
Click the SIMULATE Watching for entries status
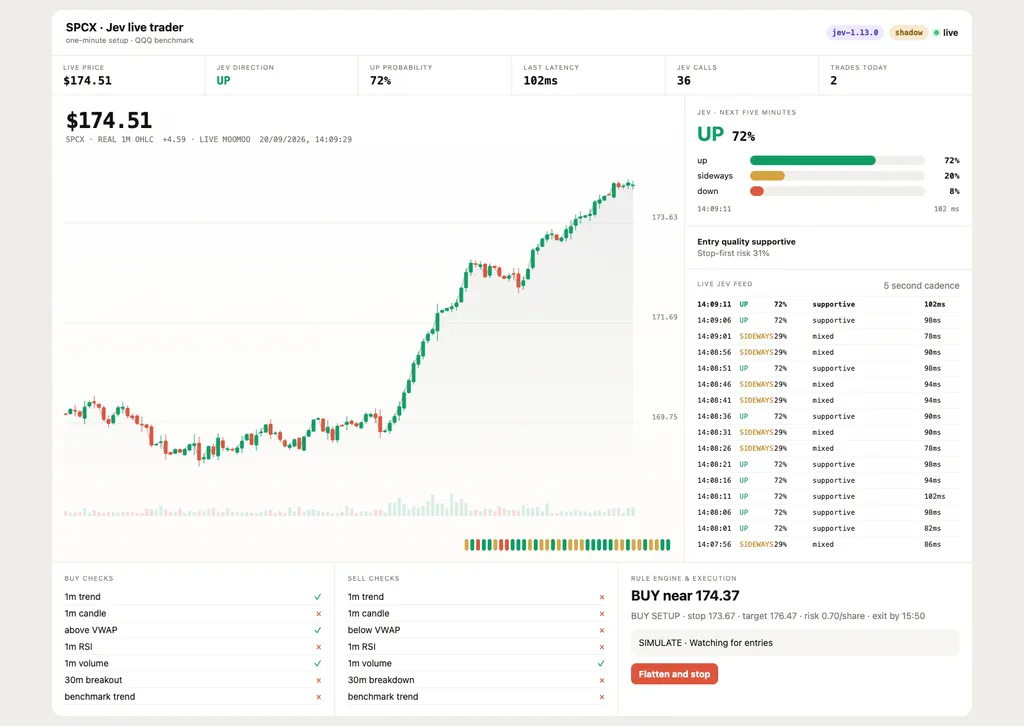pos(795,643)
